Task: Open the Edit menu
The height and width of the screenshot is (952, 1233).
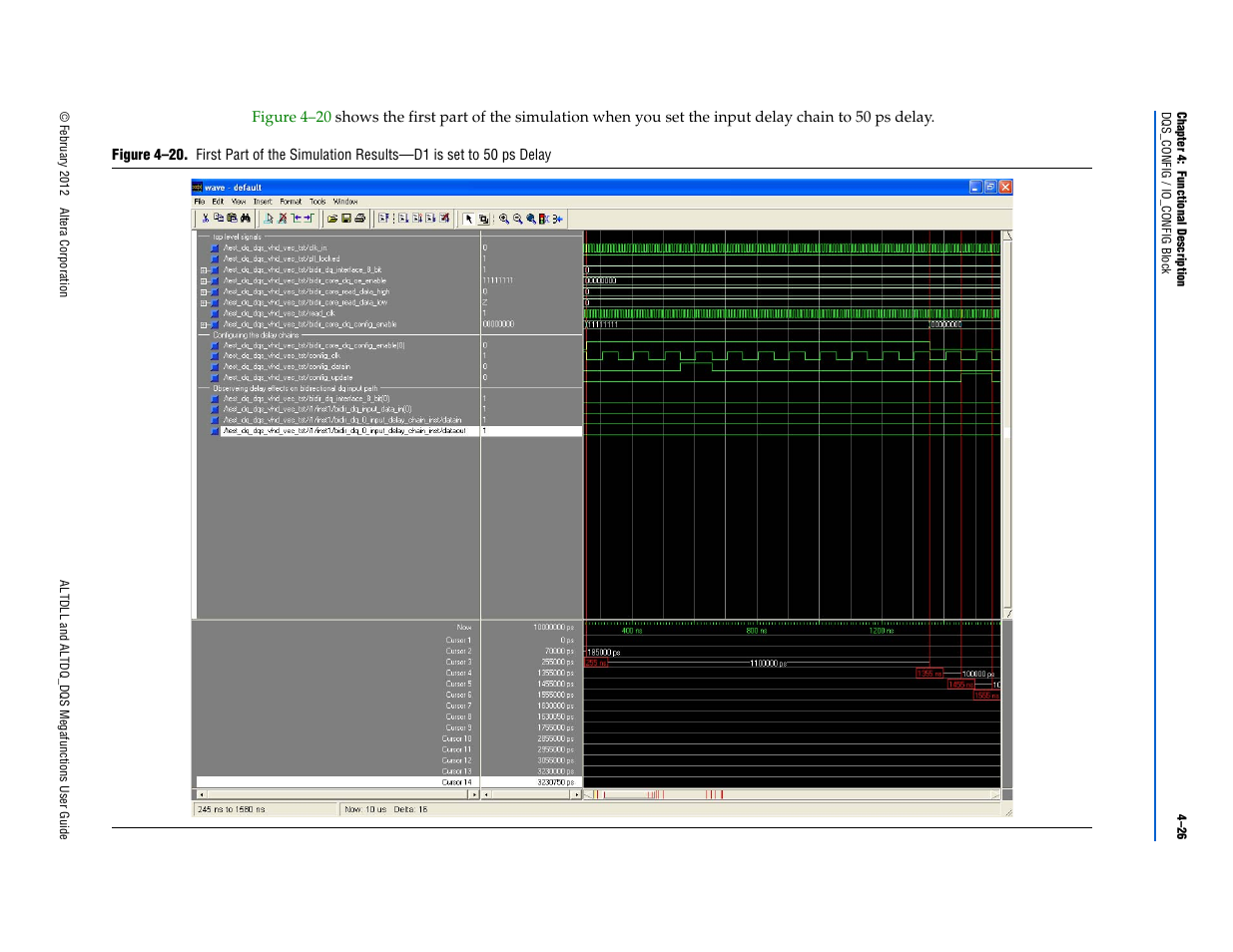Action: (218, 202)
